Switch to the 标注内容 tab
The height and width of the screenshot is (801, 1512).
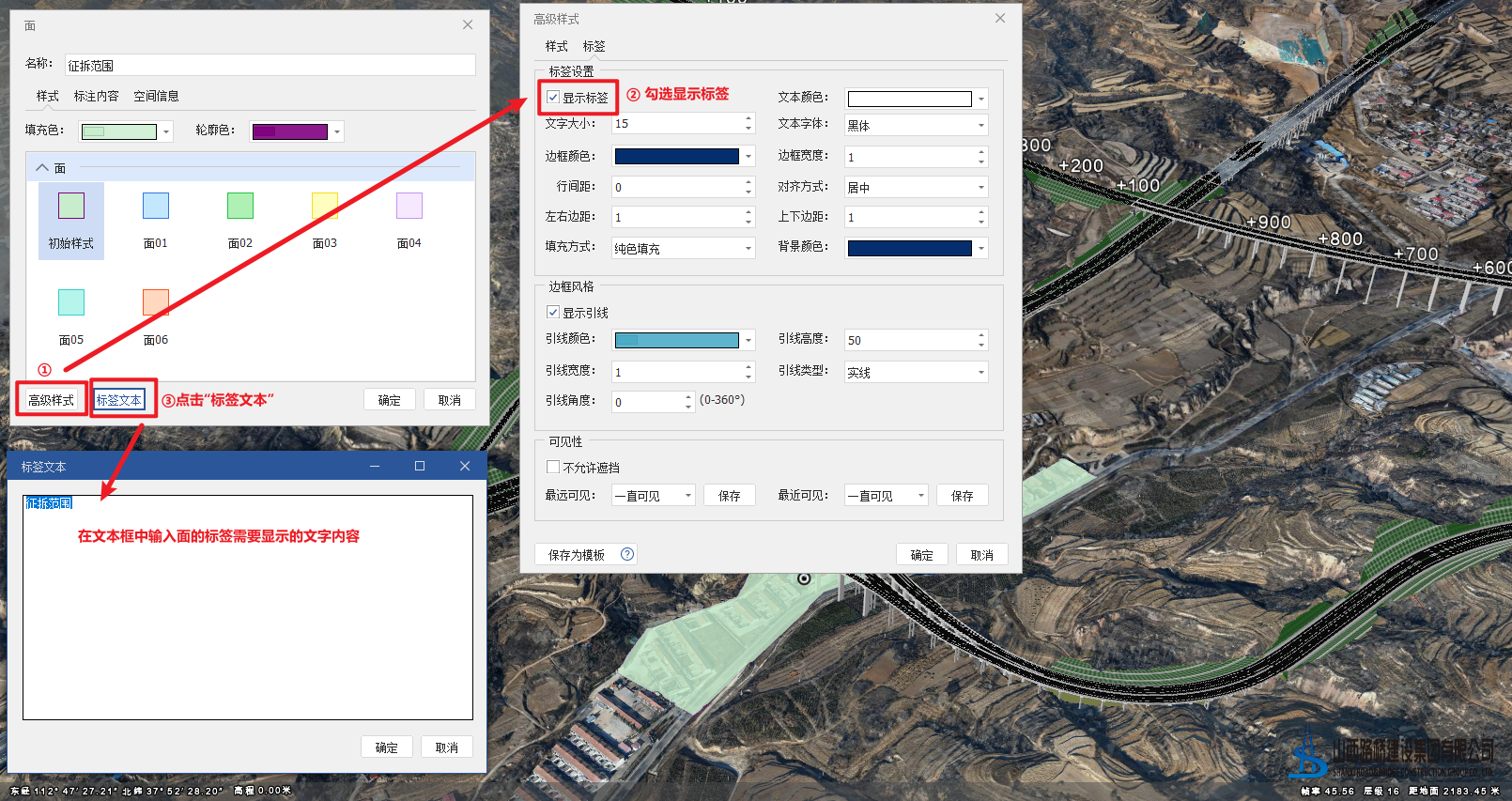96,96
